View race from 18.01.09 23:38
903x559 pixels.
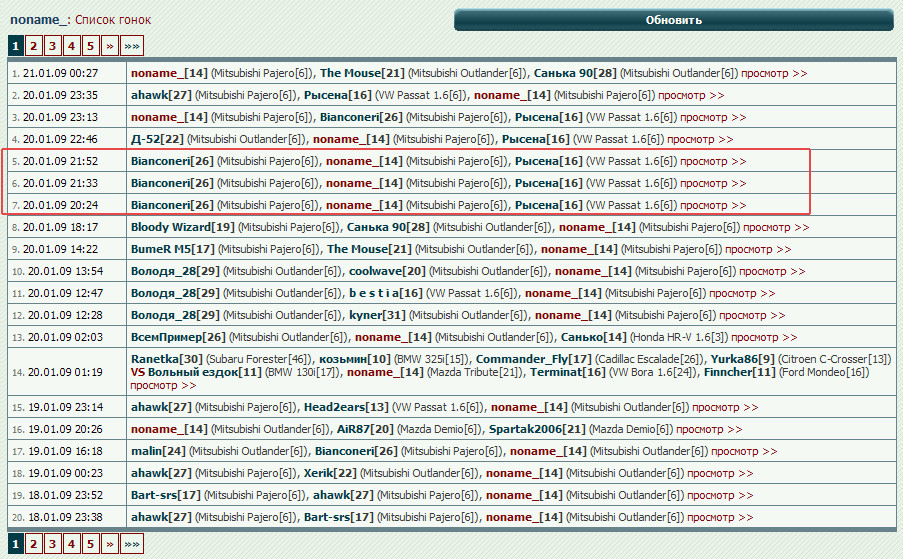pyautogui.click(x=720, y=518)
